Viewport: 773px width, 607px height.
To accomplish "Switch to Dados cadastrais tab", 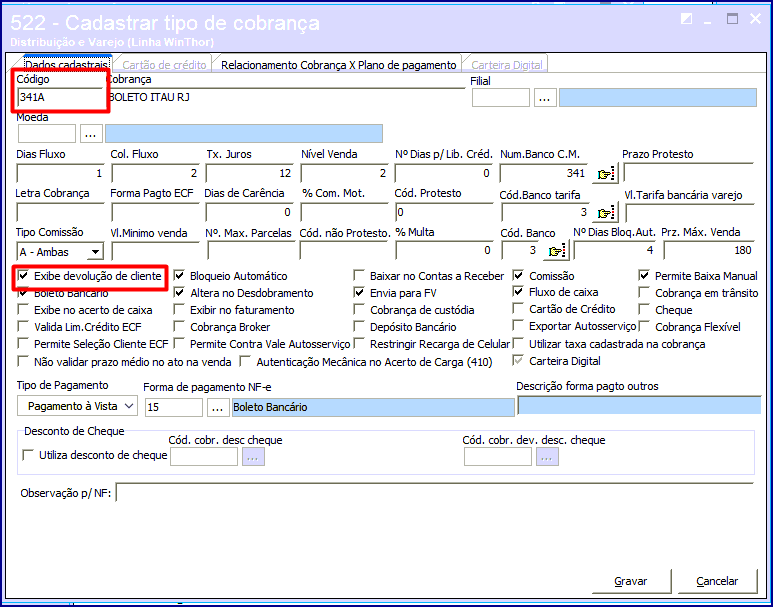I will [x=66, y=65].
